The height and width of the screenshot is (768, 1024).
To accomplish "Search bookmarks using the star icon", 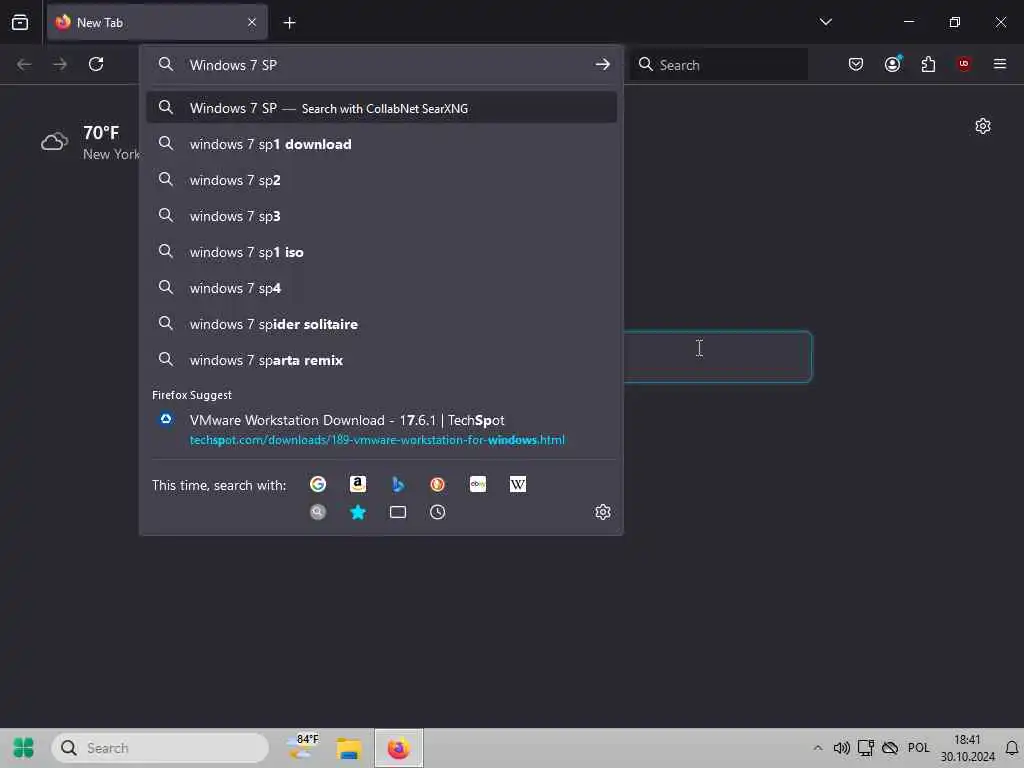I will click(357, 512).
